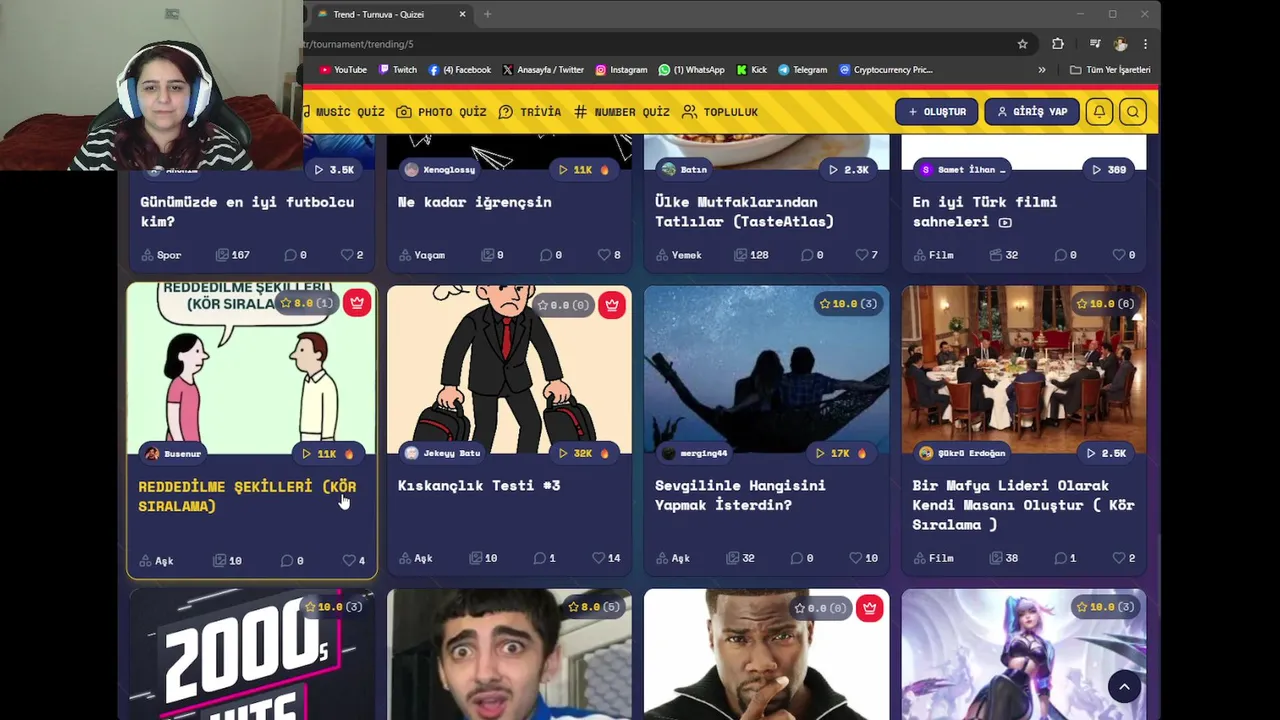Open the WhatsApp bookmark
Viewport: 1280px width, 720px height.
click(691, 70)
